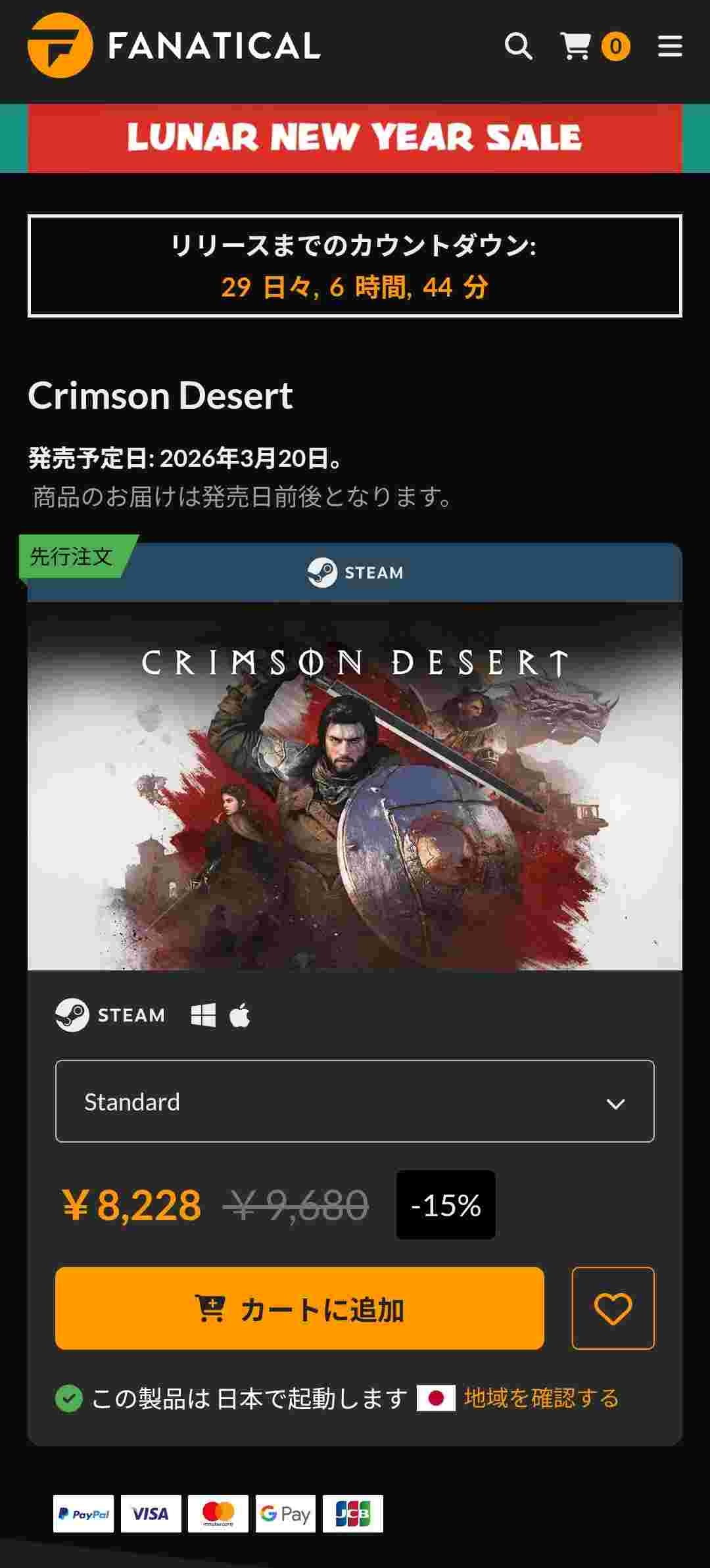Click the Apple macOS icon
This screenshot has width=710, height=1568.
click(240, 1015)
